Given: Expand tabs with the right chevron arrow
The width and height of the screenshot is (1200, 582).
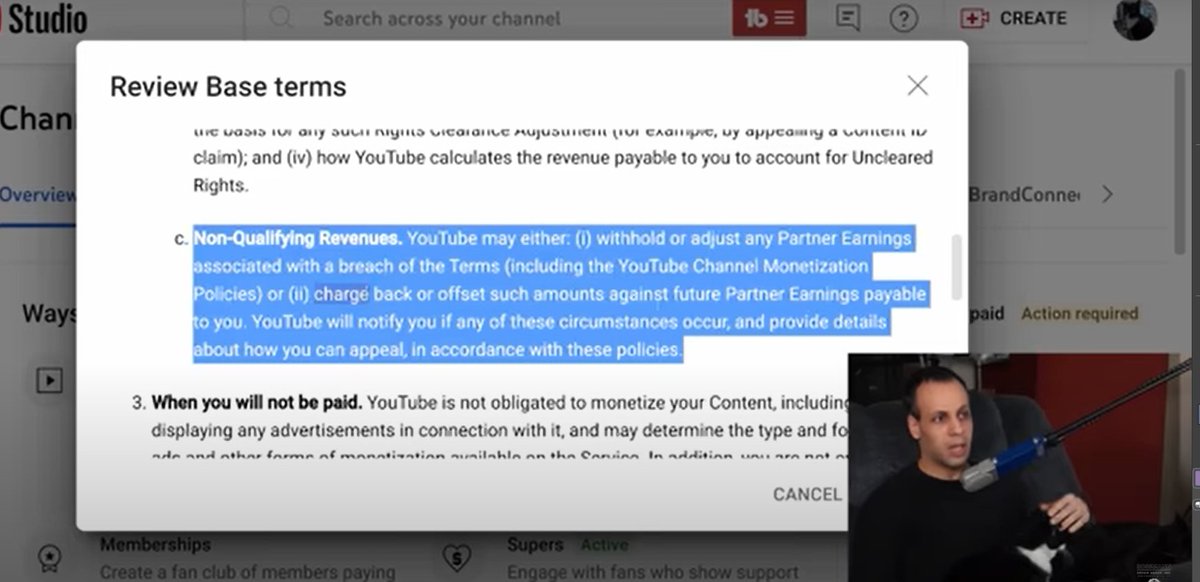Looking at the screenshot, I should coord(1107,195).
